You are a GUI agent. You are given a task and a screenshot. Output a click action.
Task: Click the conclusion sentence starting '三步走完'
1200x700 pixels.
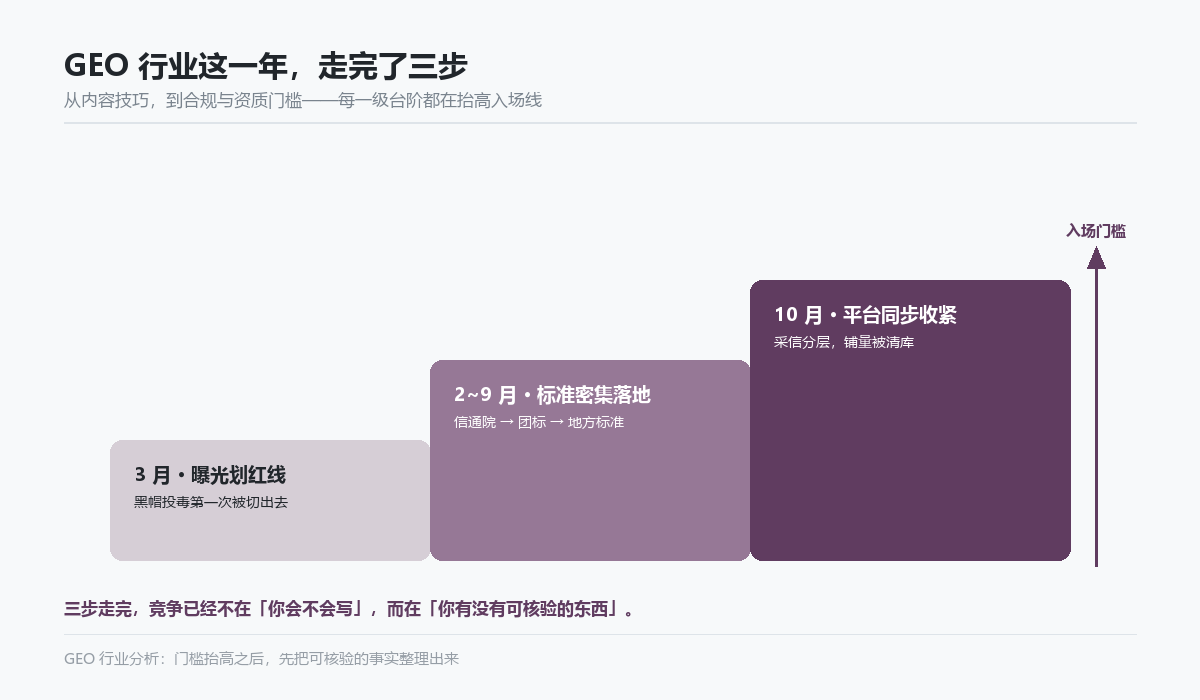coord(351,609)
